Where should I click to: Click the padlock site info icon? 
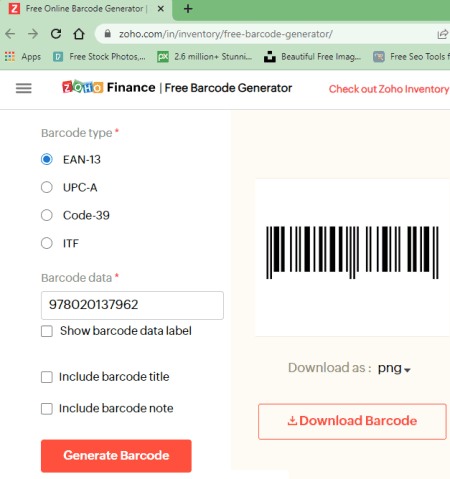pos(107,34)
